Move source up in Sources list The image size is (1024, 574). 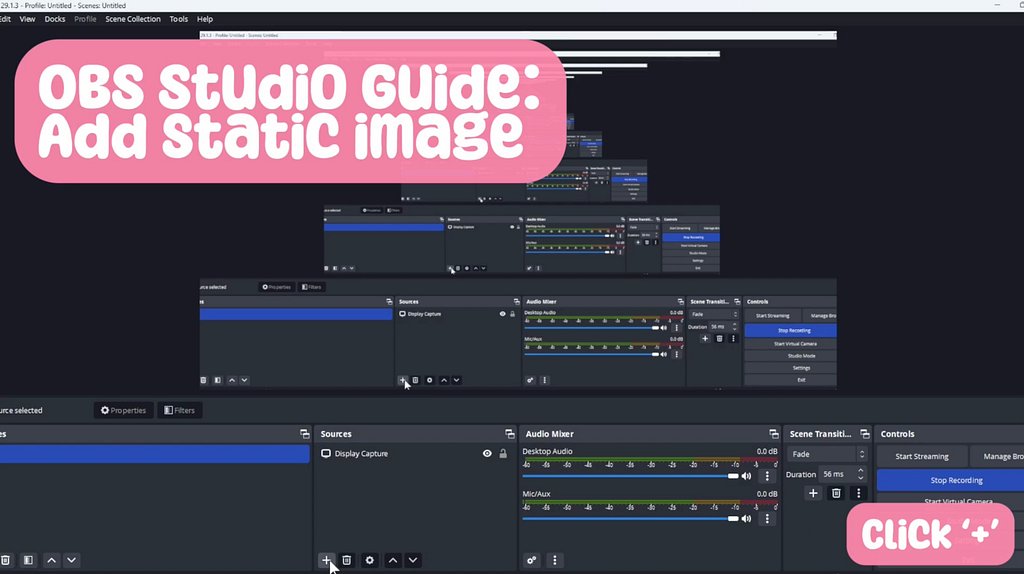[x=393, y=560]
